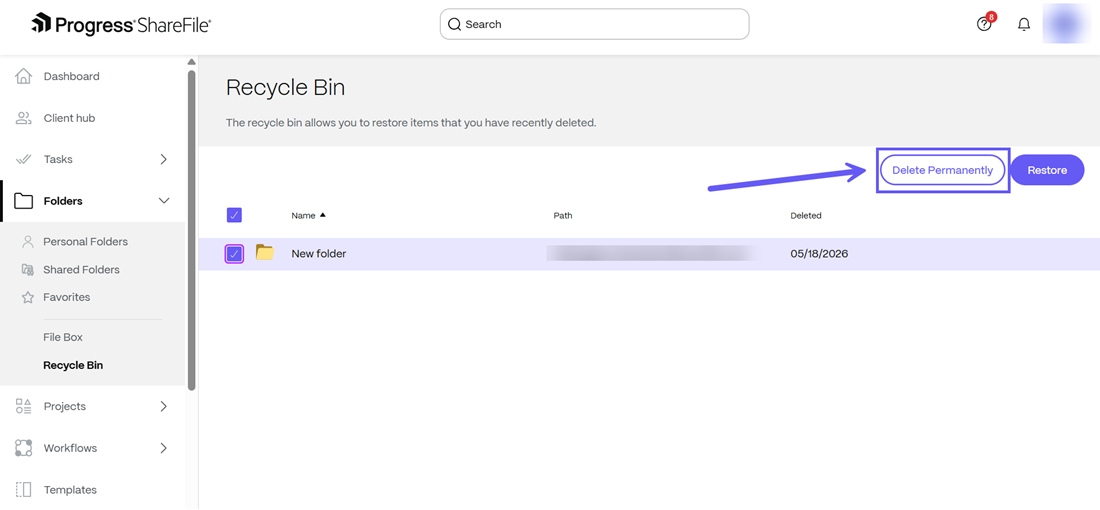Click the sidebar scroll-up arrow

pos(192,62)
